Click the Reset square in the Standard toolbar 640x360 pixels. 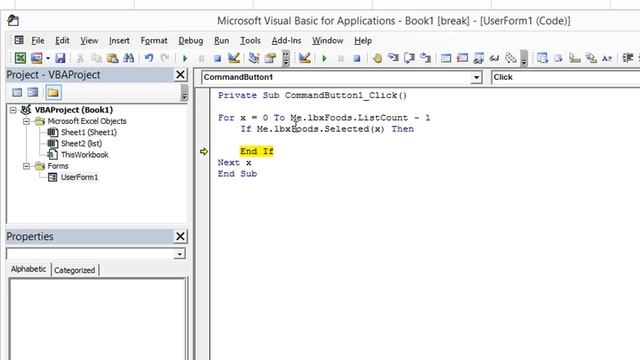(217, 58)
